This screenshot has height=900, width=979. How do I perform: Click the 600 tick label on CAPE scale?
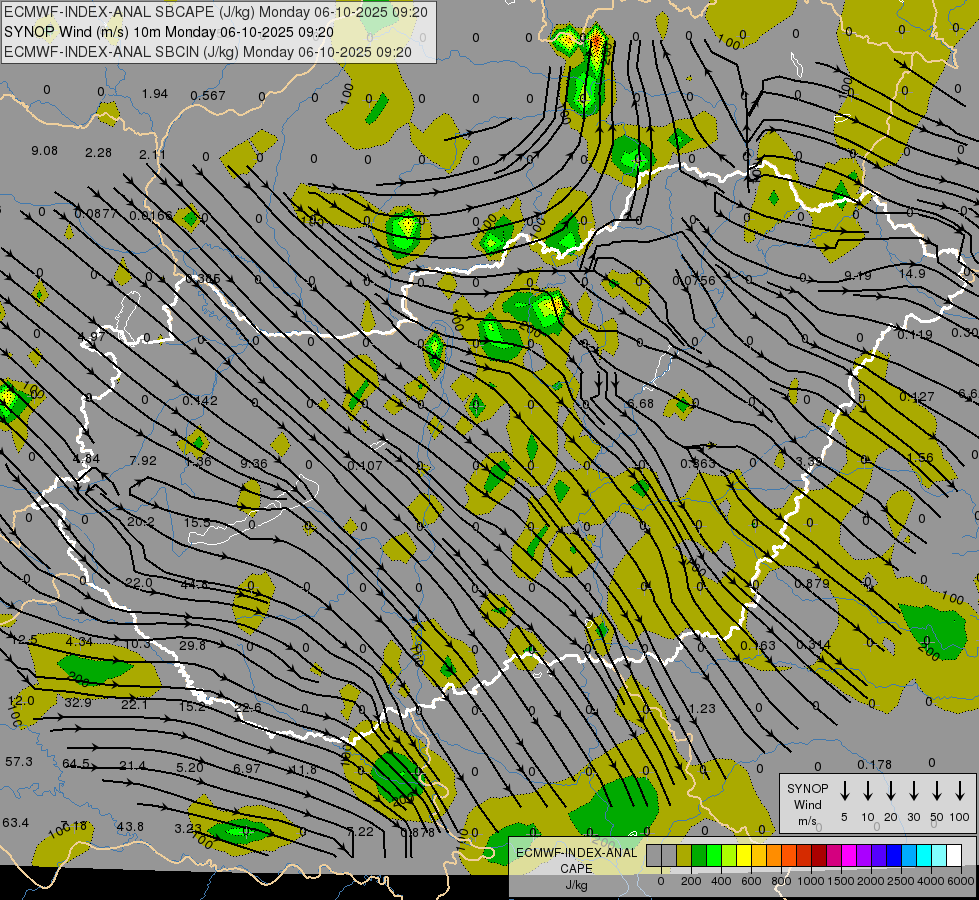pyautogui.click(x=751, y=881)
